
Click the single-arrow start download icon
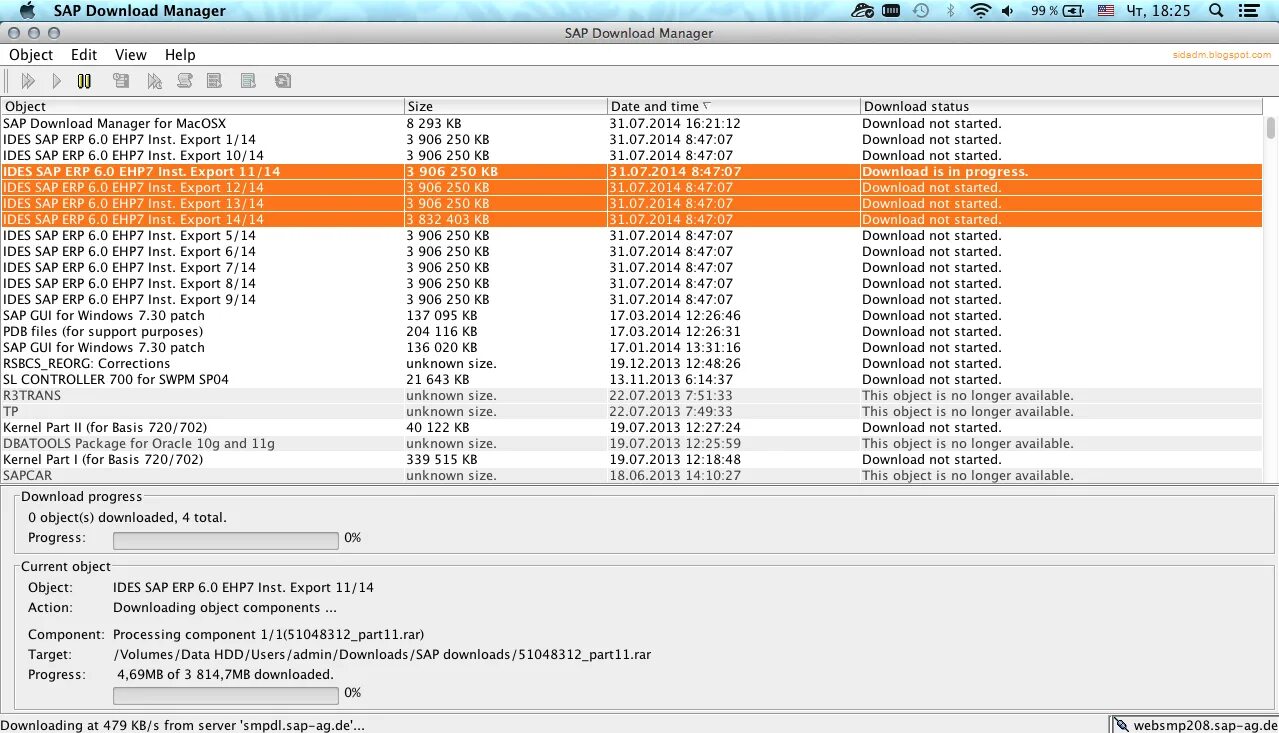tap(56, 81)
